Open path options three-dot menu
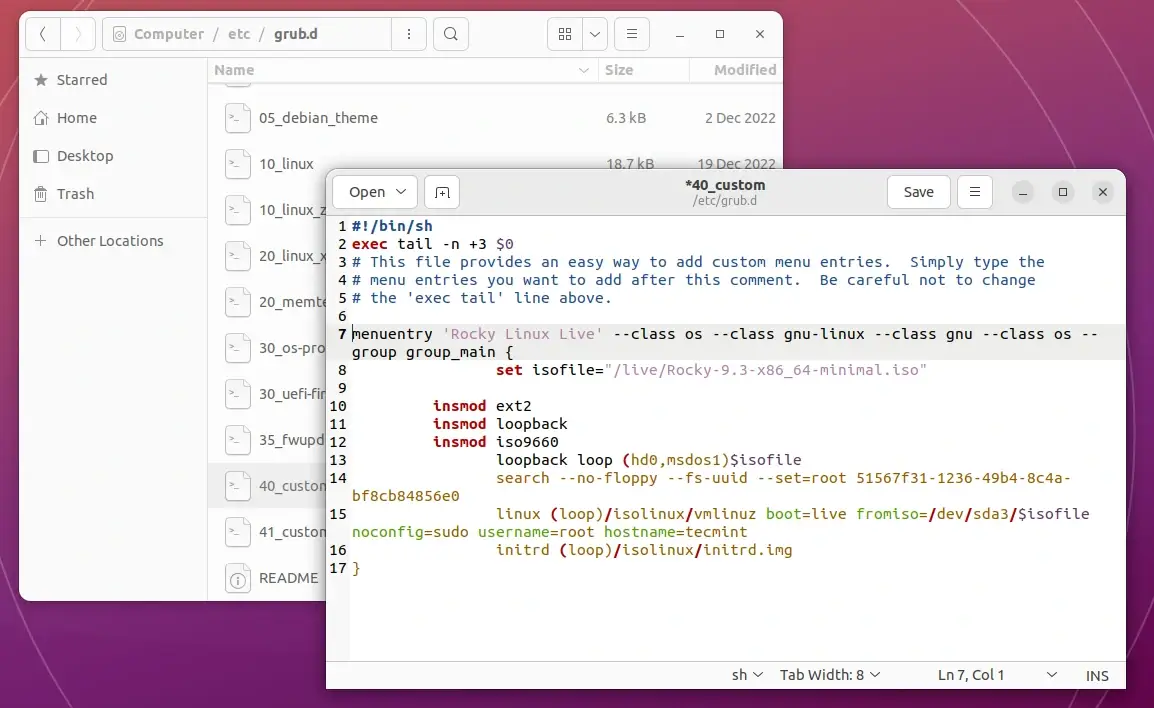 click(x=408, y=34)
